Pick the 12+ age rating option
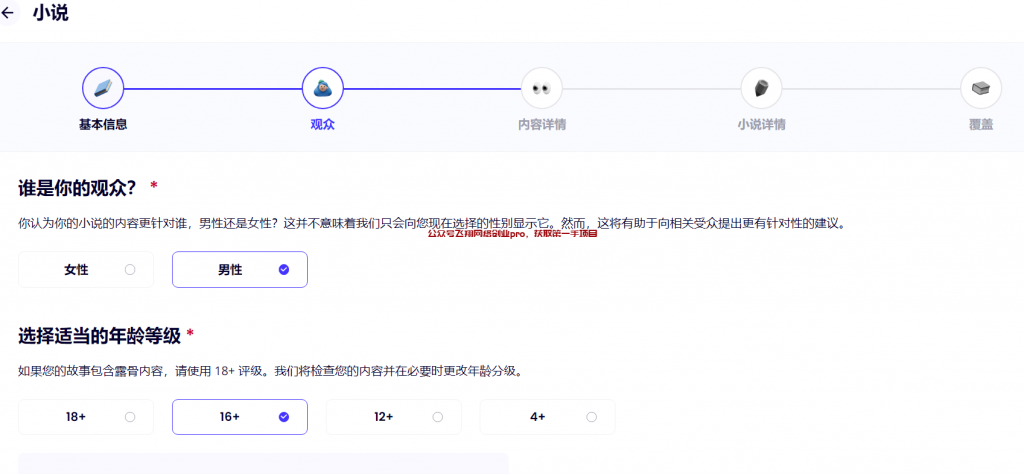Viewport: 1024px width, 474px height. click(x=394, y=417)
